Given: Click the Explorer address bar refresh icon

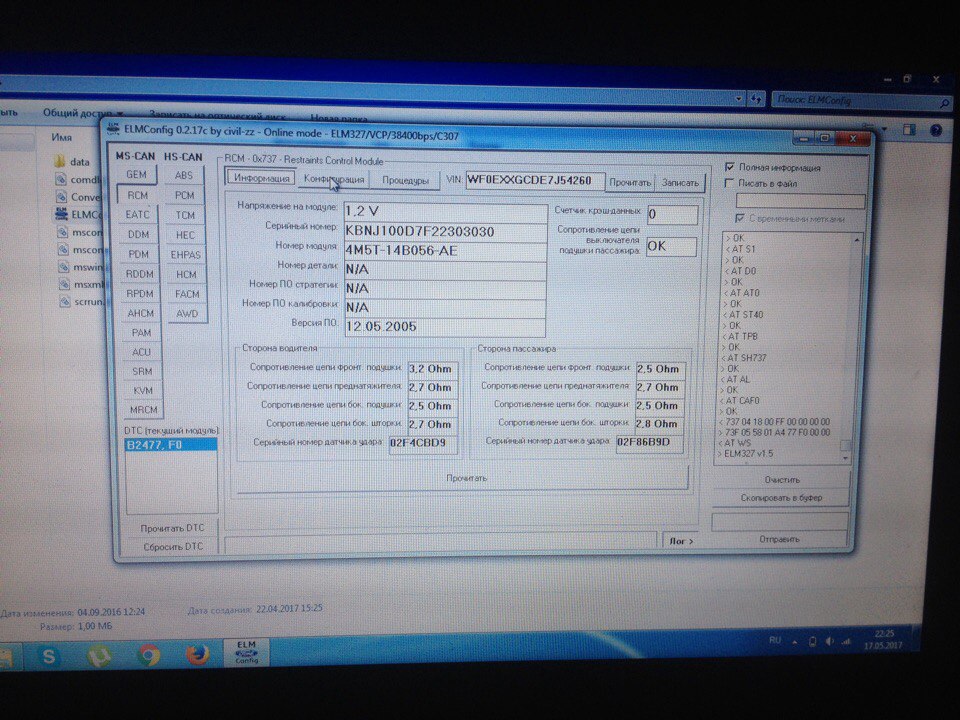Looking at the screenshot, I should click(x=756, y=99).
